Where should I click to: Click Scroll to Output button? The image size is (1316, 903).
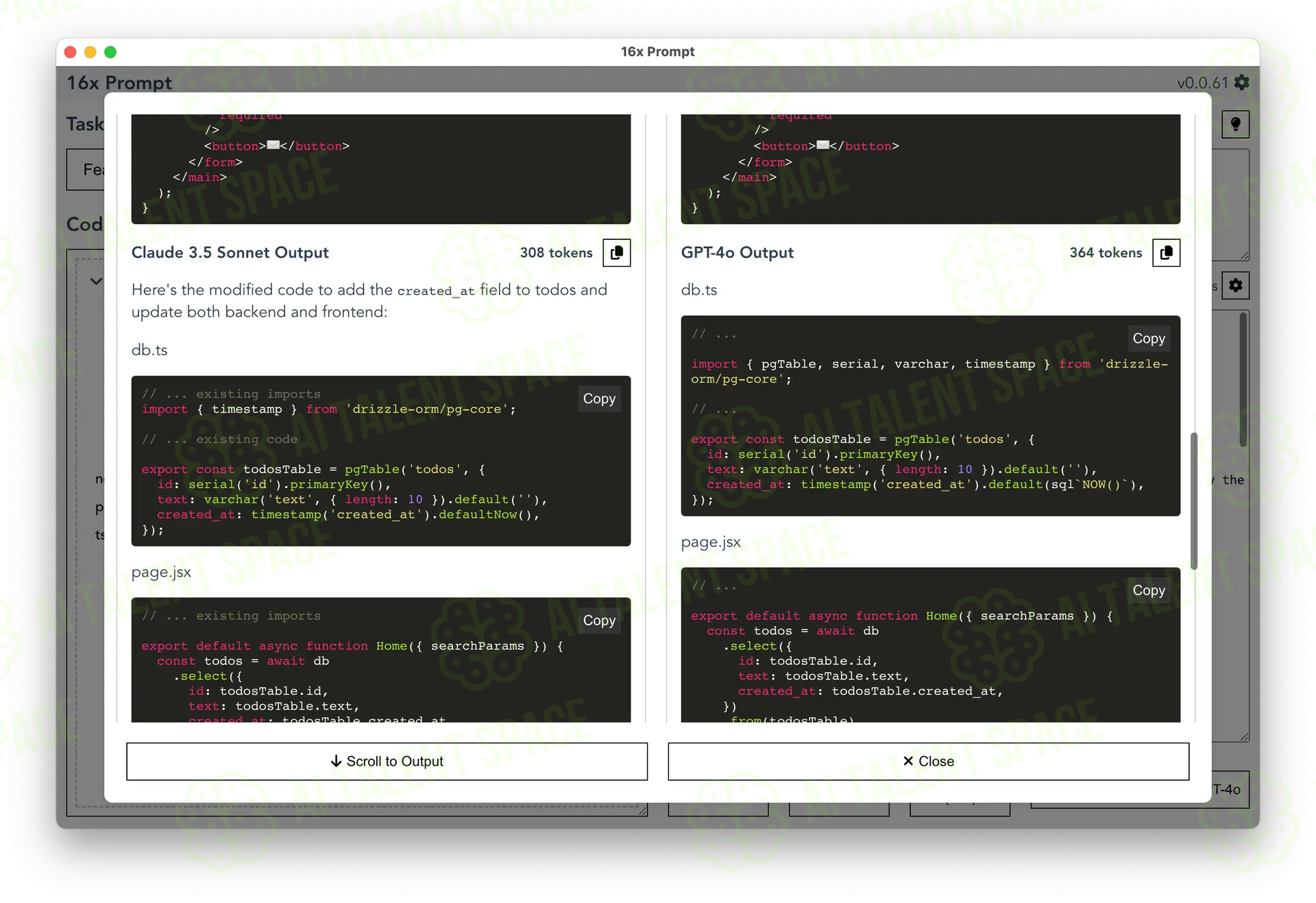[x=387, y=761]
